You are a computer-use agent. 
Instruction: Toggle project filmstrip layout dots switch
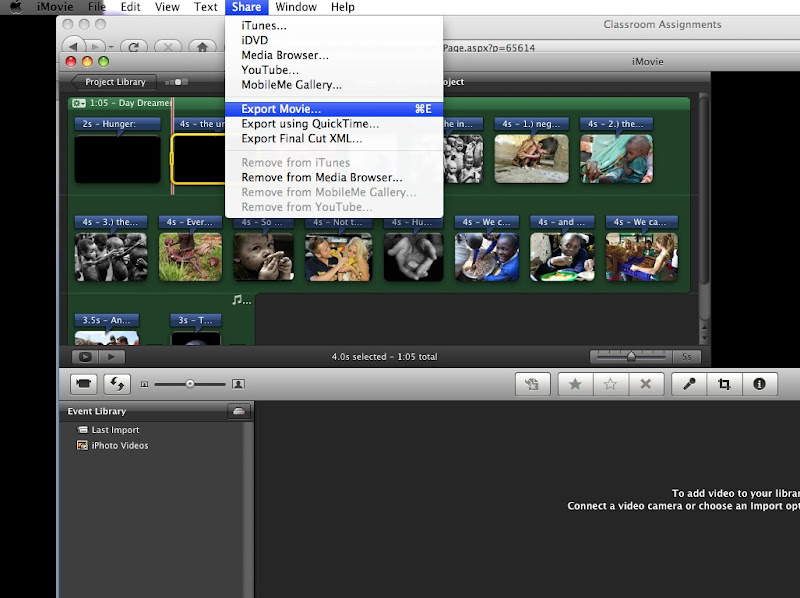pyautogui.click(x=177, y=82)
